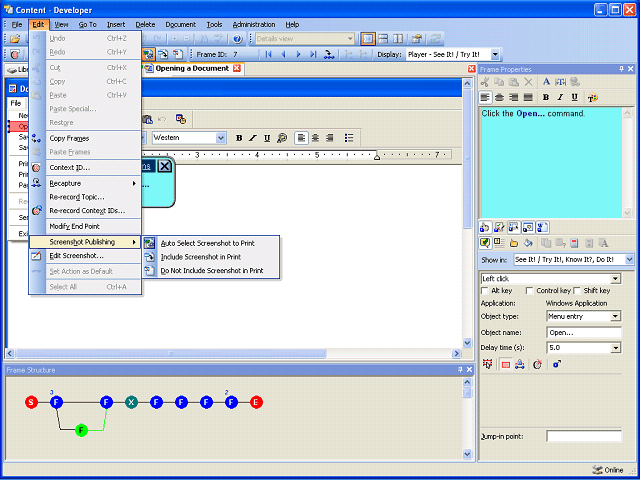Switch to vertical split layout icon
Viewport: 640px width, 480px height.
click(x=398, y=39)
